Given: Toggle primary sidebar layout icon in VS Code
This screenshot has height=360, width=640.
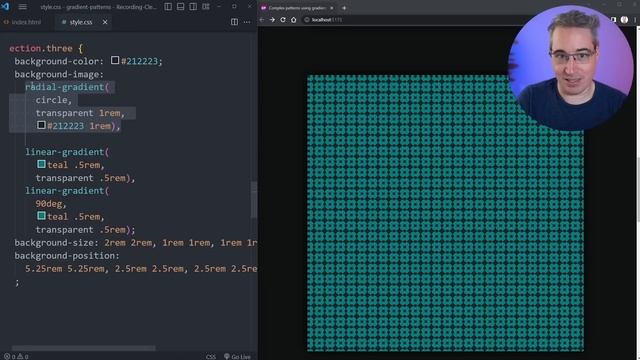Looking at the screenshot, I should [168, 7].
